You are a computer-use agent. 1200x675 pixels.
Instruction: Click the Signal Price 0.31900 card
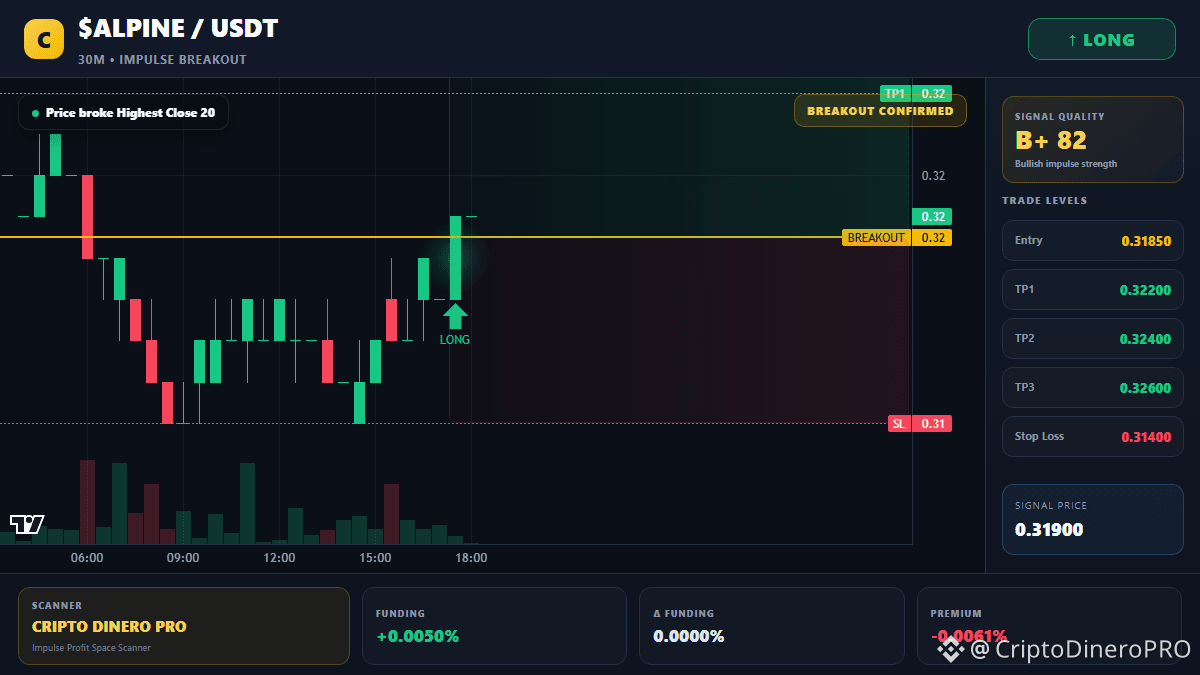(1092, 519)
